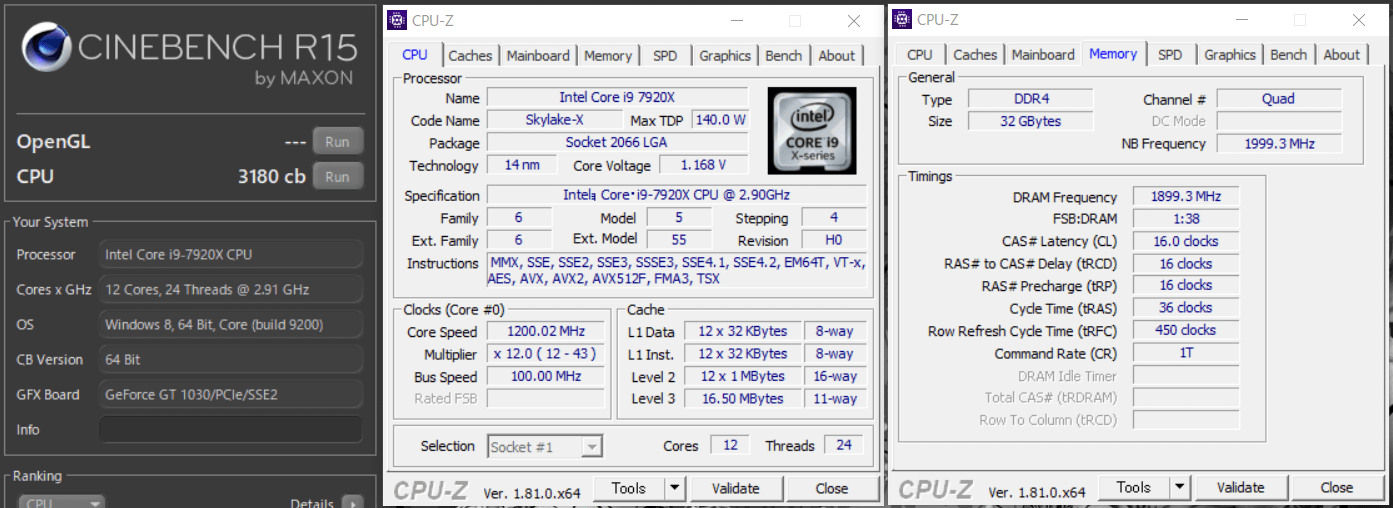Click the multiplier 'x 12.0 ( 12 - 43 )' value

point(546,355)
